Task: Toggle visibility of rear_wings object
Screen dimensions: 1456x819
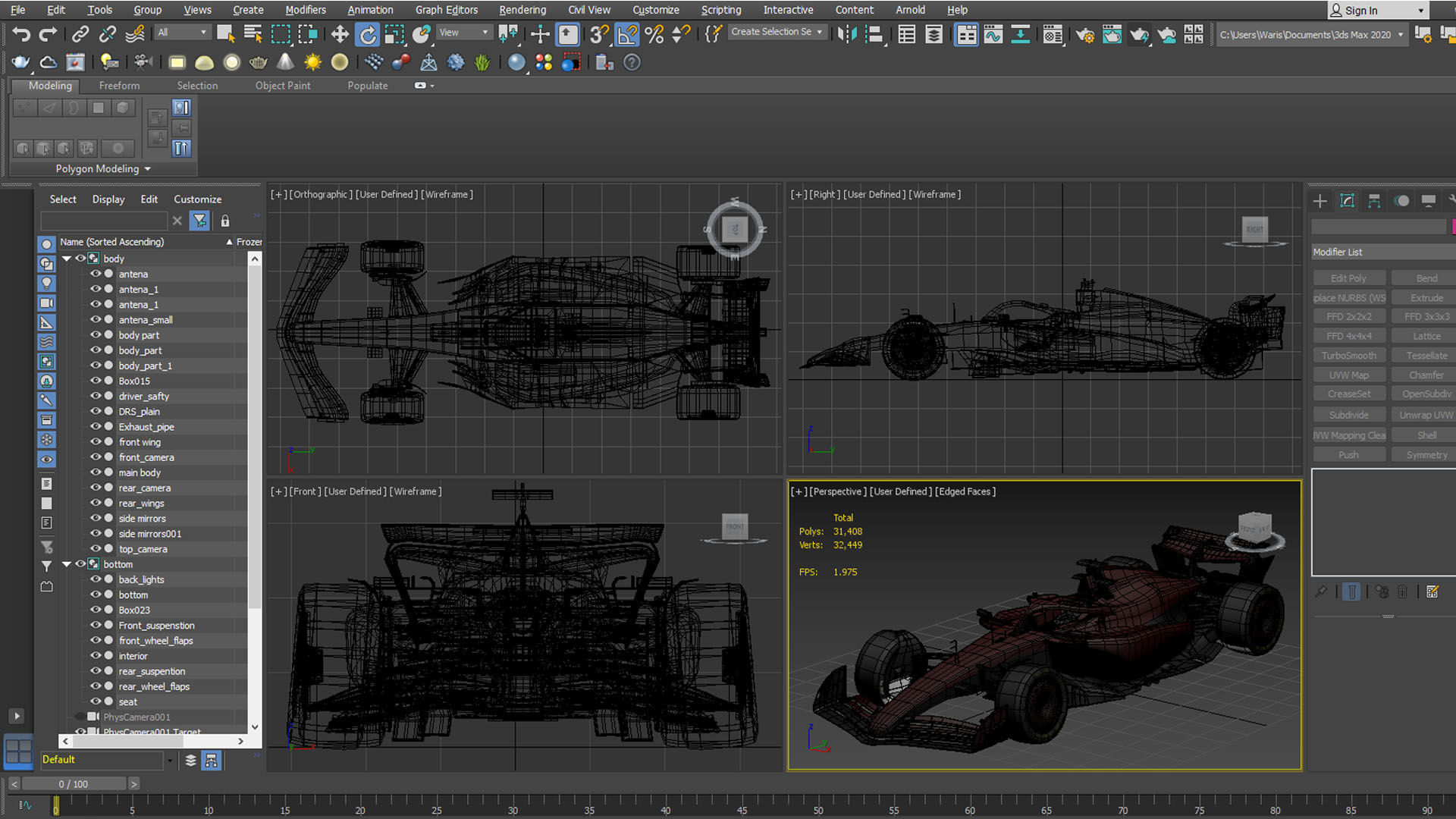Action: pyautogui.click(x=96, y=503)
